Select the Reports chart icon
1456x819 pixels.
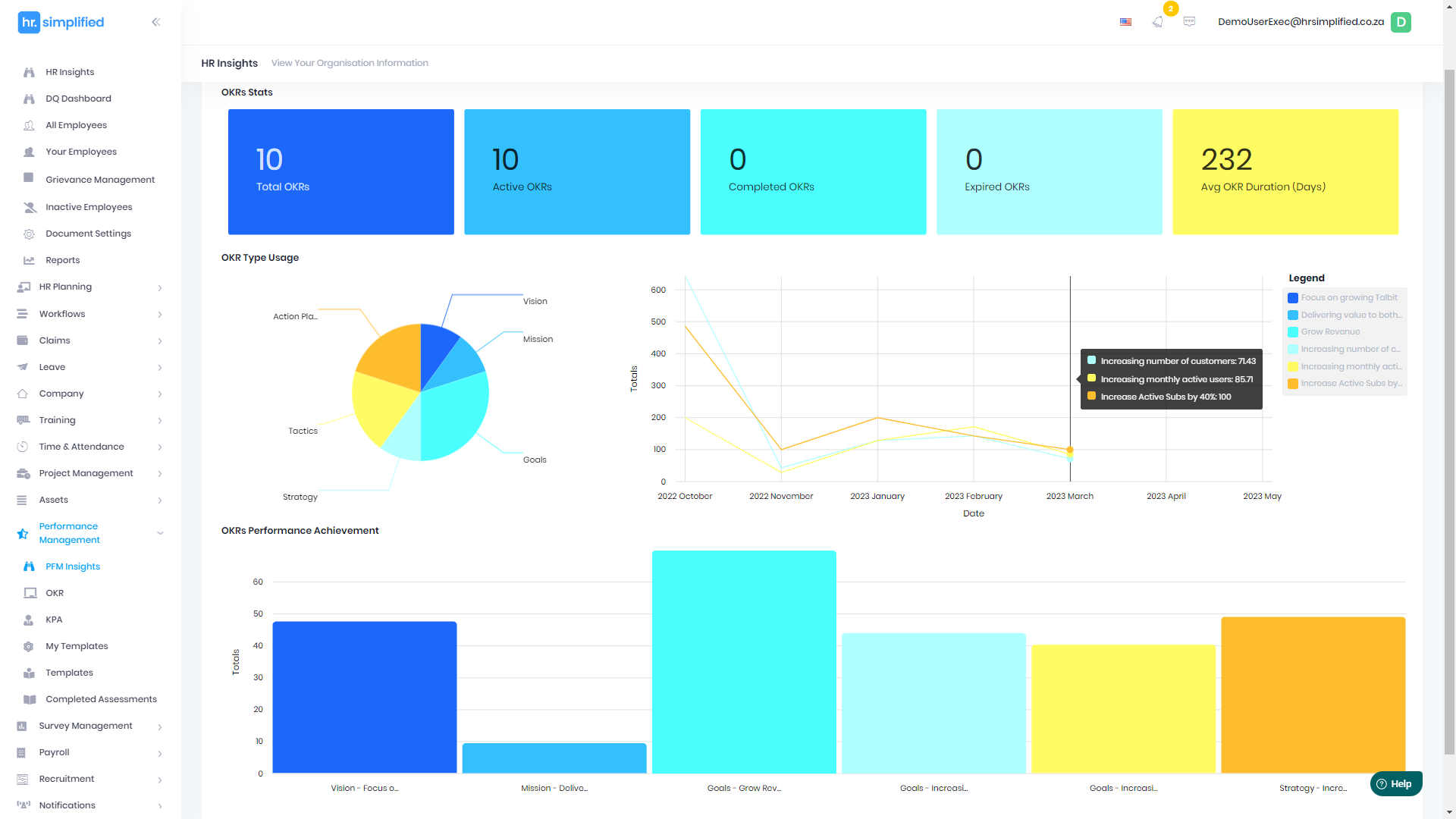tap(28, 260)
